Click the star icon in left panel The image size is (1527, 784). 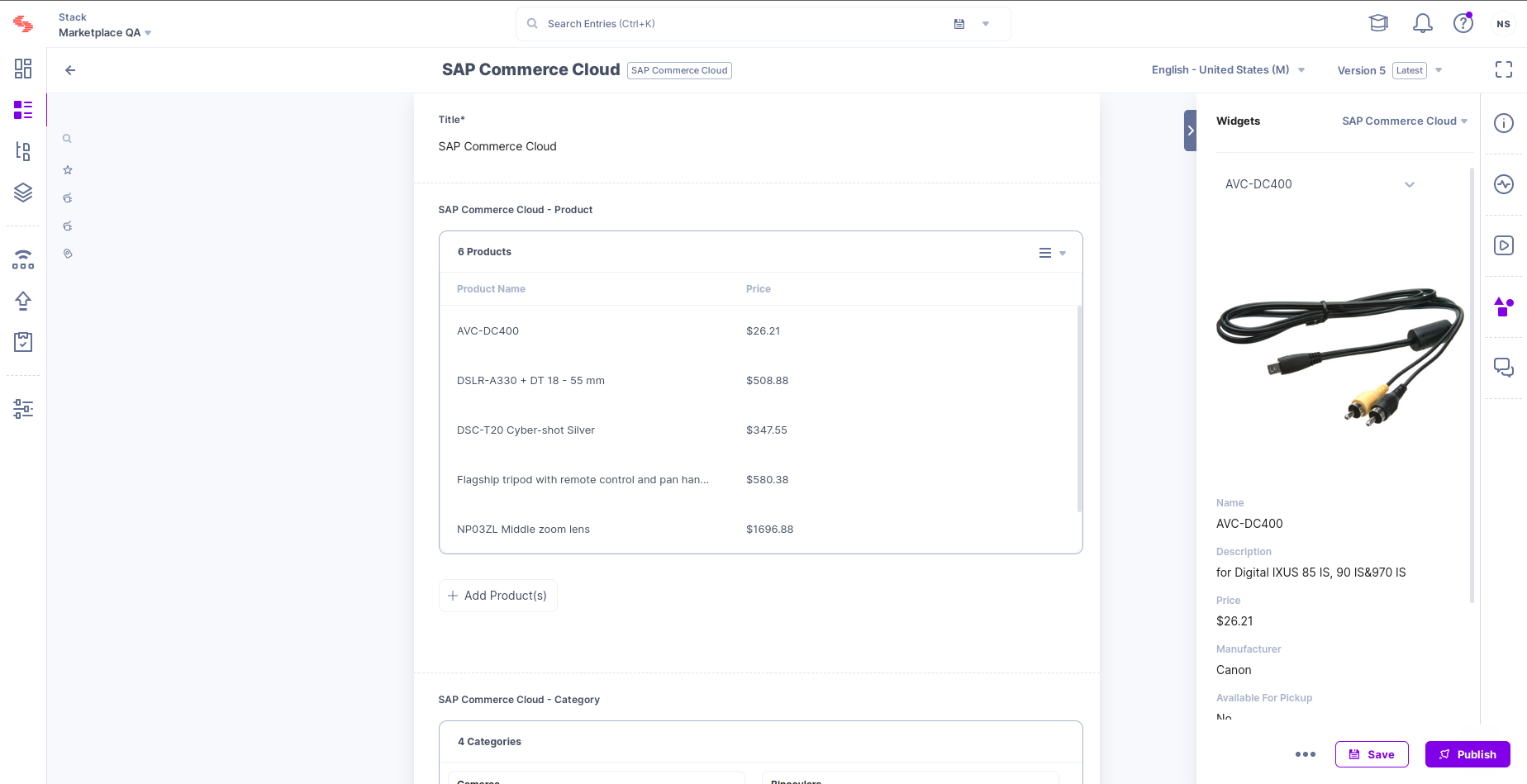tap(68, 170)
